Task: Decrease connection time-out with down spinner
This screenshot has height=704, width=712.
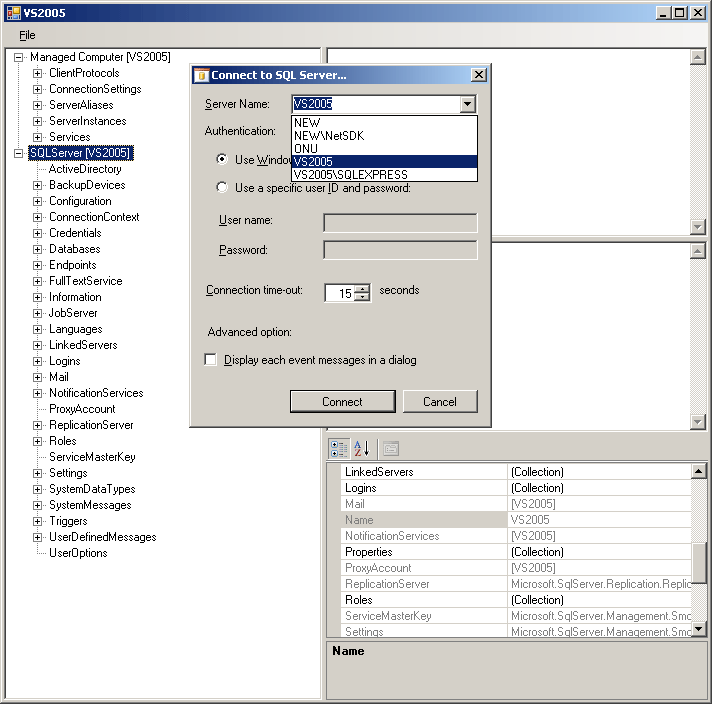Action: point(362,297)
